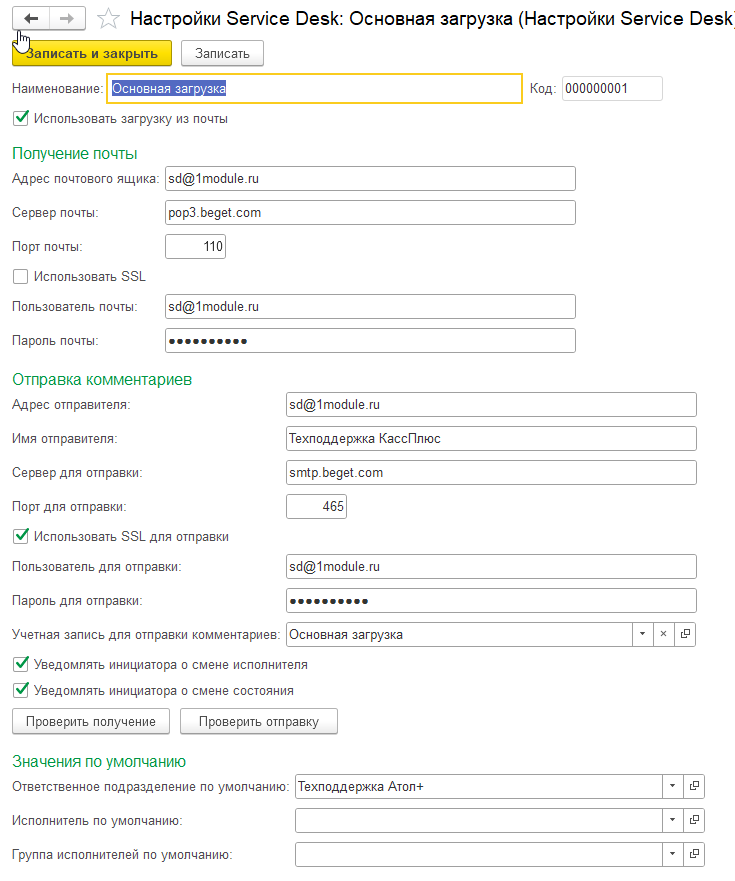Open the default executor group record icon
Viewport: 735px width, 881px height.
pyautogui.click(x=694, y=854)
